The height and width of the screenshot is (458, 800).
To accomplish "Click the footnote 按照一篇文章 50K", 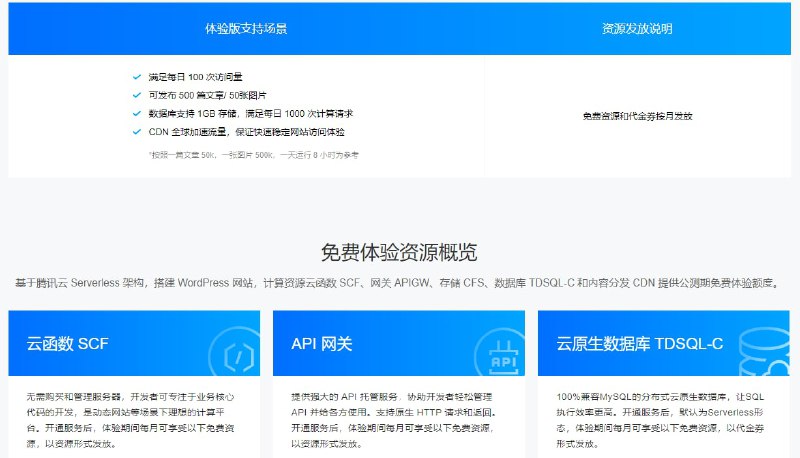I will click(254, 155).
